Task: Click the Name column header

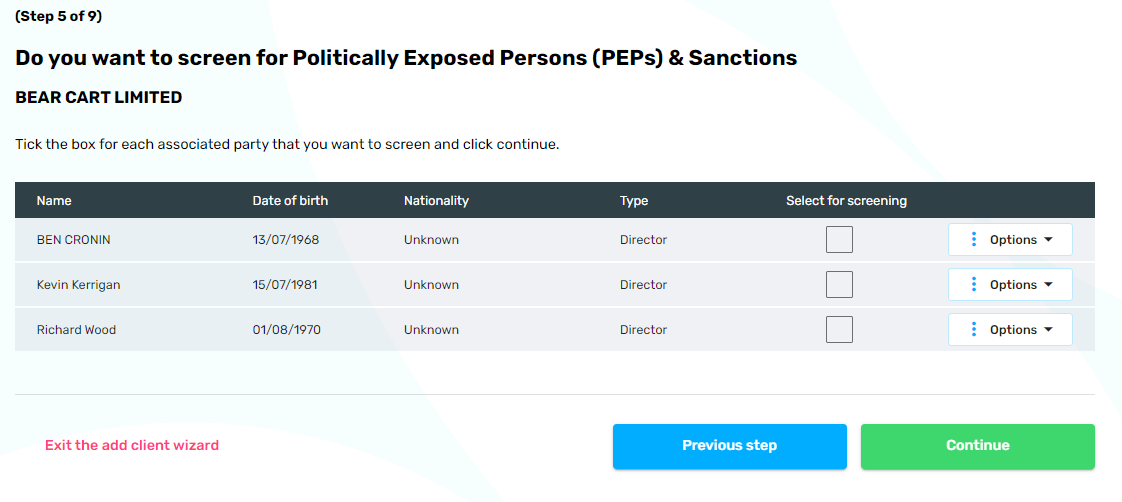Action: [x=54, y=201]
